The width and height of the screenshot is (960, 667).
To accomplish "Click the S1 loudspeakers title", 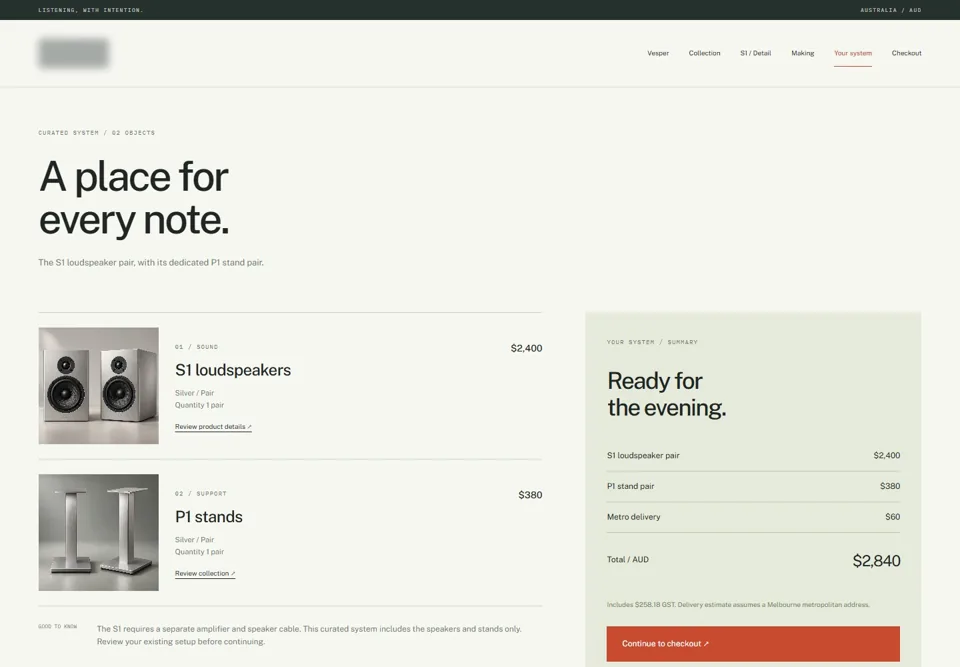I will (233, 370).
